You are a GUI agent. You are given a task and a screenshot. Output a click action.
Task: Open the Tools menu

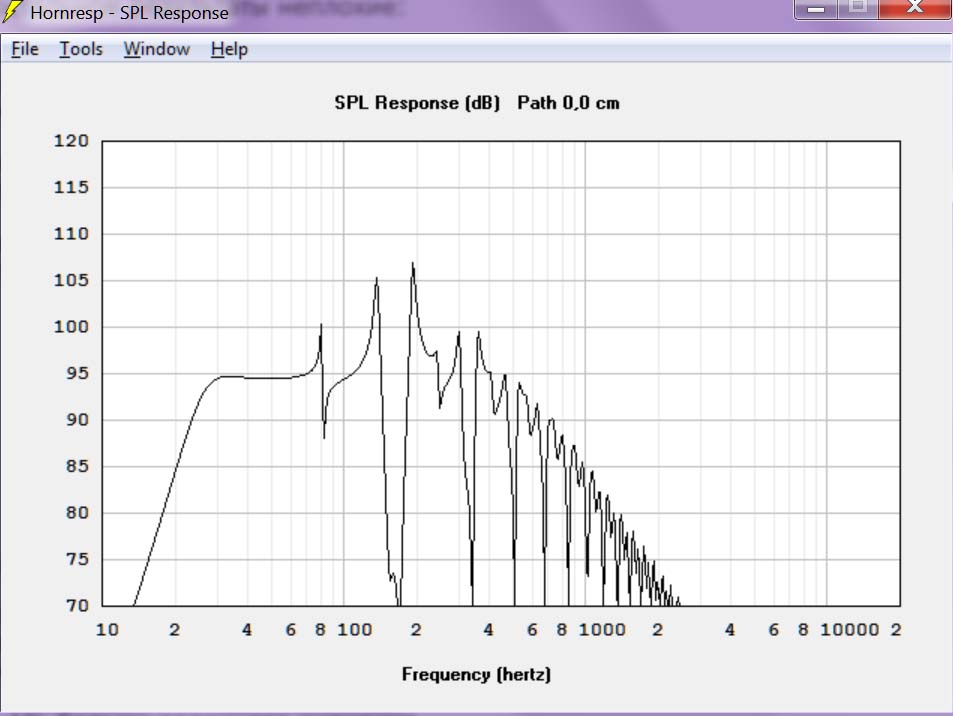81,49
